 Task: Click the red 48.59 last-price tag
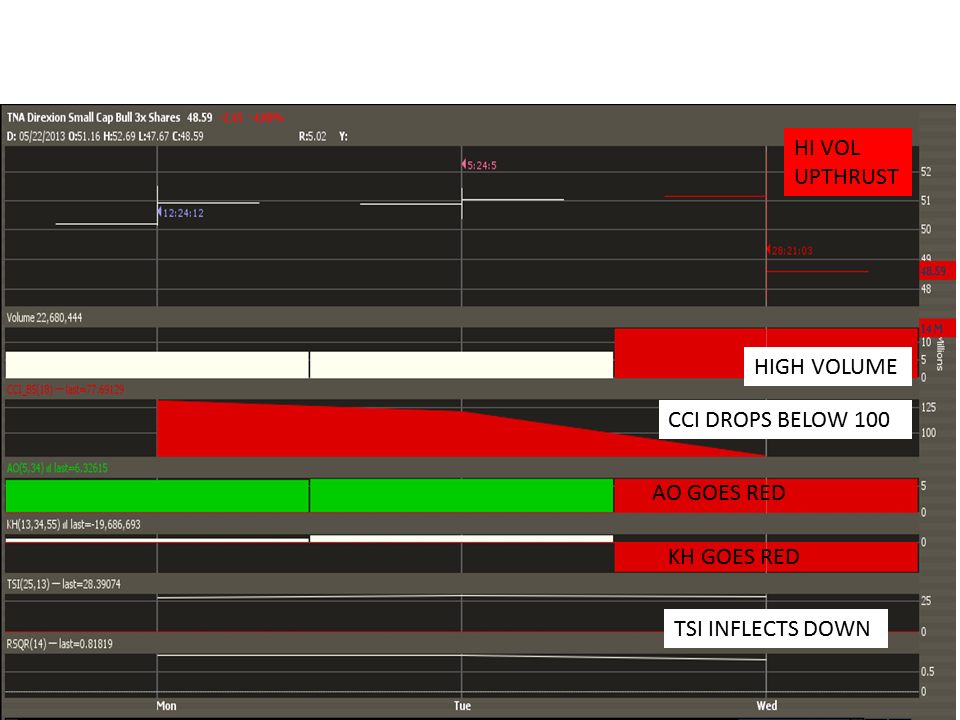click(935, 270)
